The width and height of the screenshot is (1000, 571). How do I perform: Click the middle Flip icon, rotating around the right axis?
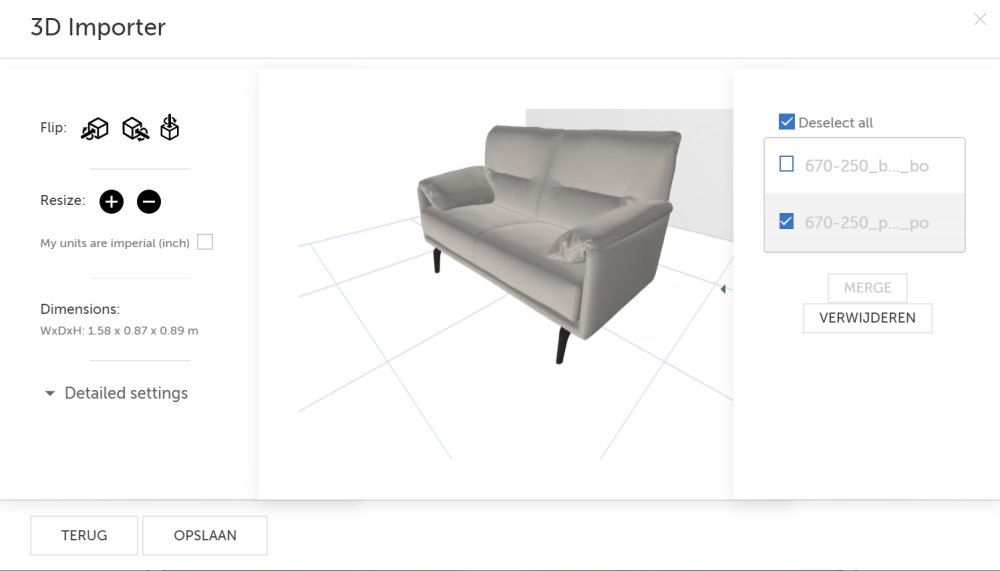point(135,128)
